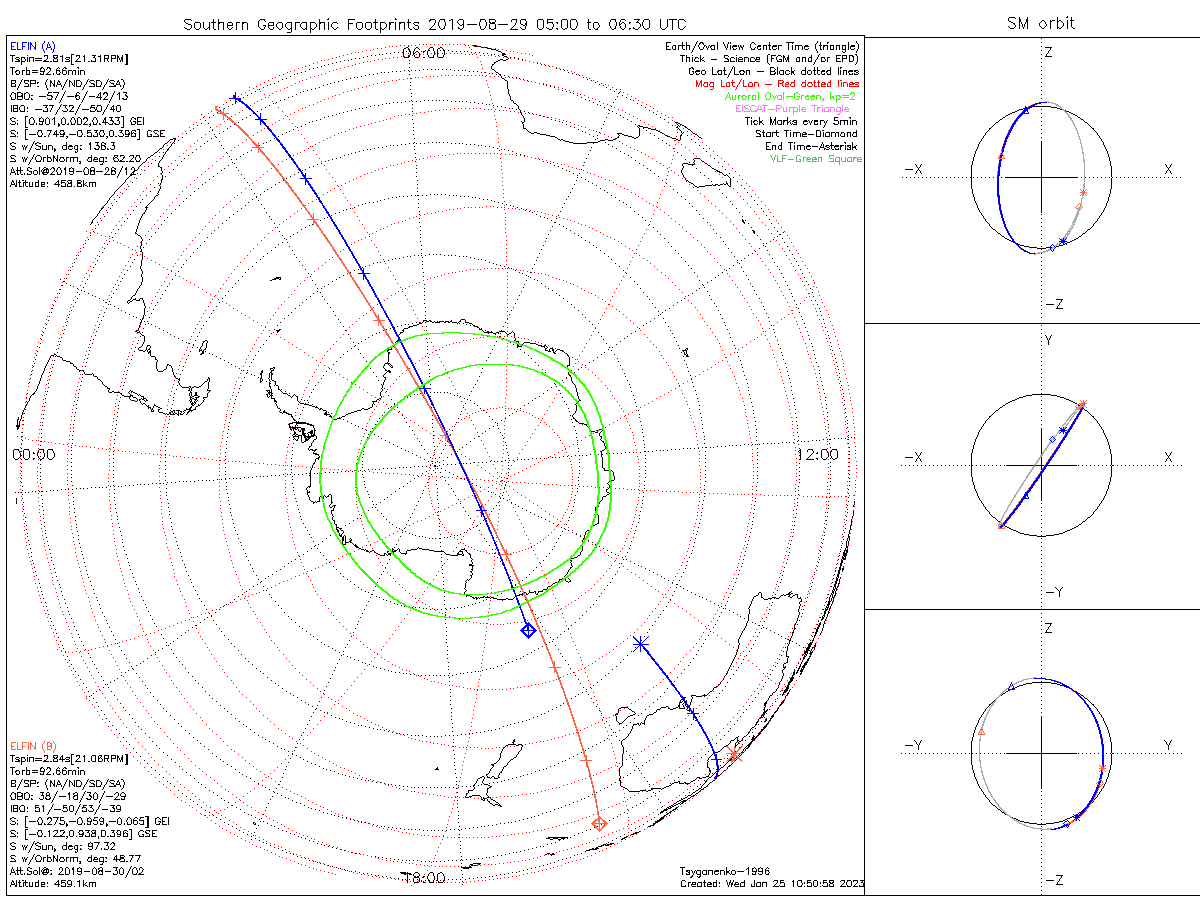Click the '00:00' local time label
This screenshot has height=900, width=1200.
pyautogui.click(x=33, y=454)
